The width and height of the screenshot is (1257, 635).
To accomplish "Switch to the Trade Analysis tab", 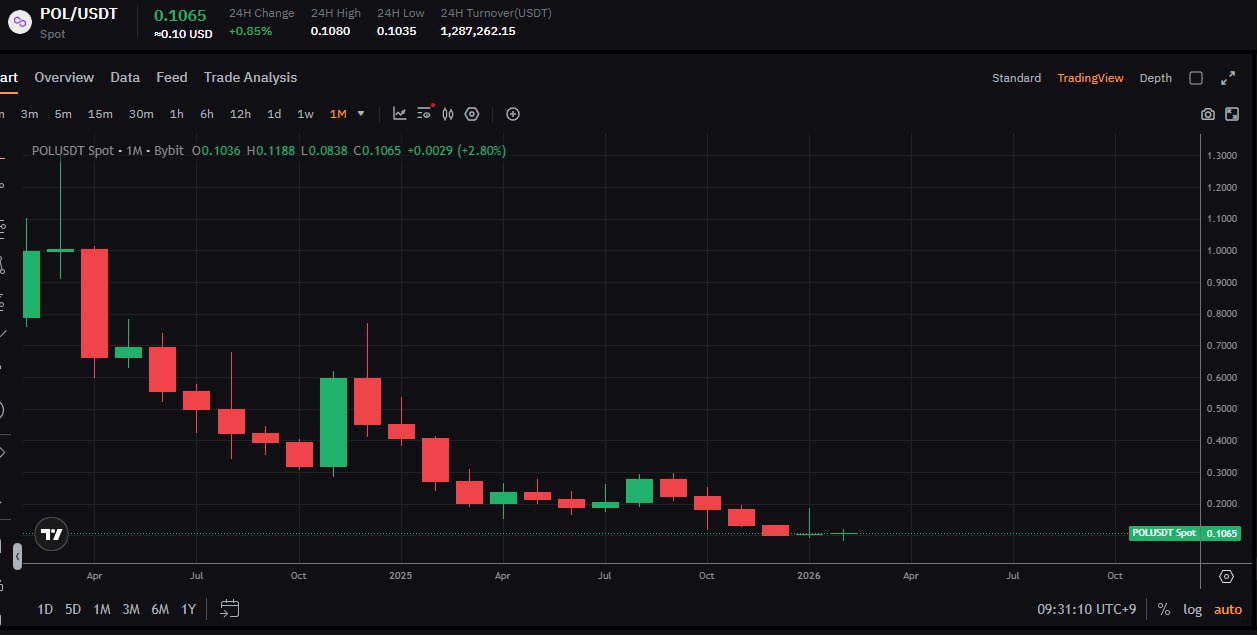I will [x=250, y=77].
